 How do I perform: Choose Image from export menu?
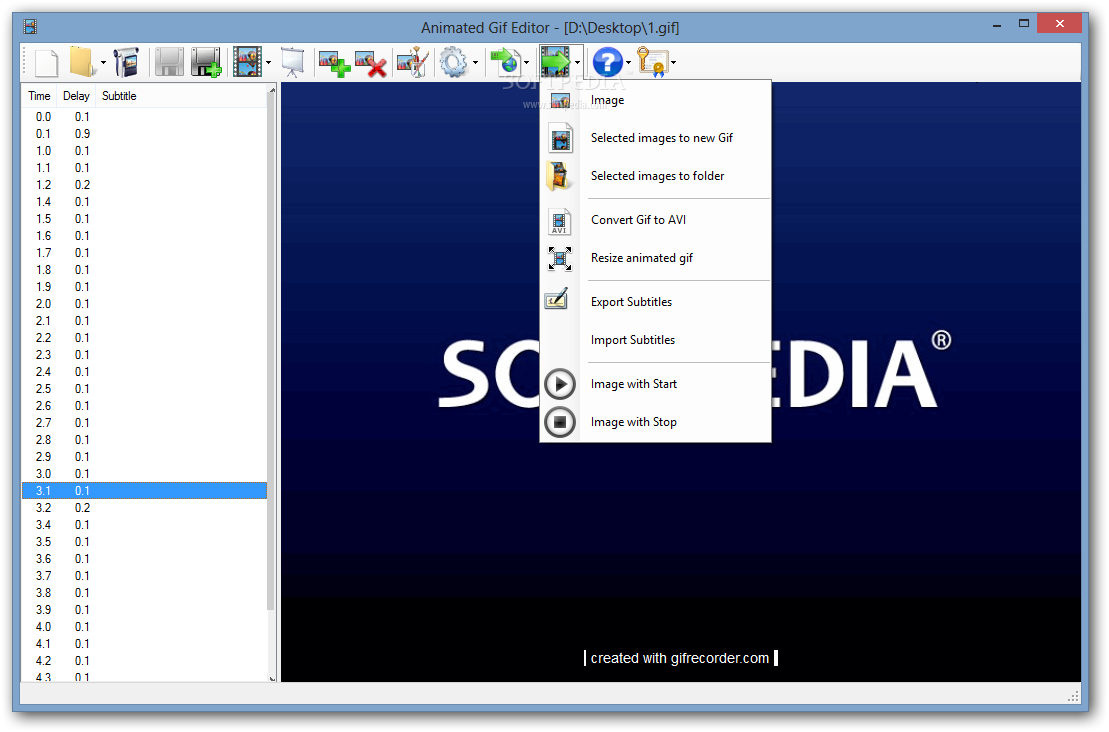pyautogui.click(x=656, y=100)
